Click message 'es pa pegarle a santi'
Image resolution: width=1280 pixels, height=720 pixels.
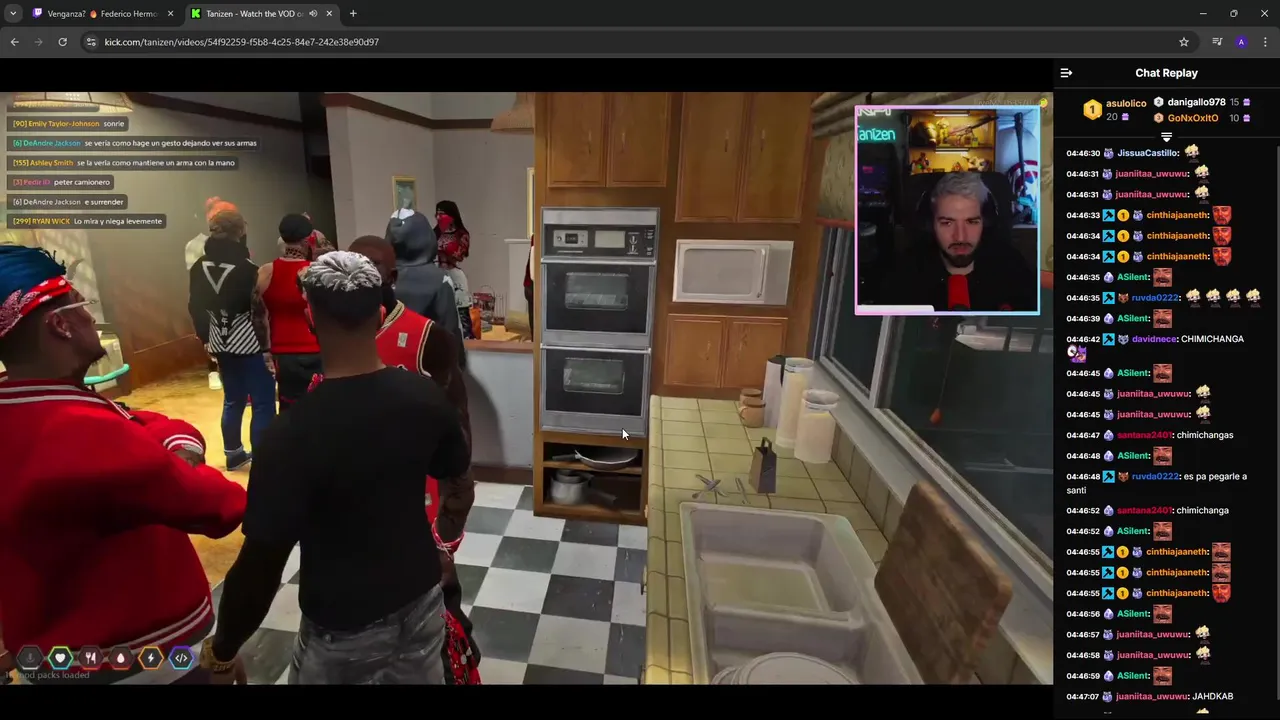(x=1157, y=483)
